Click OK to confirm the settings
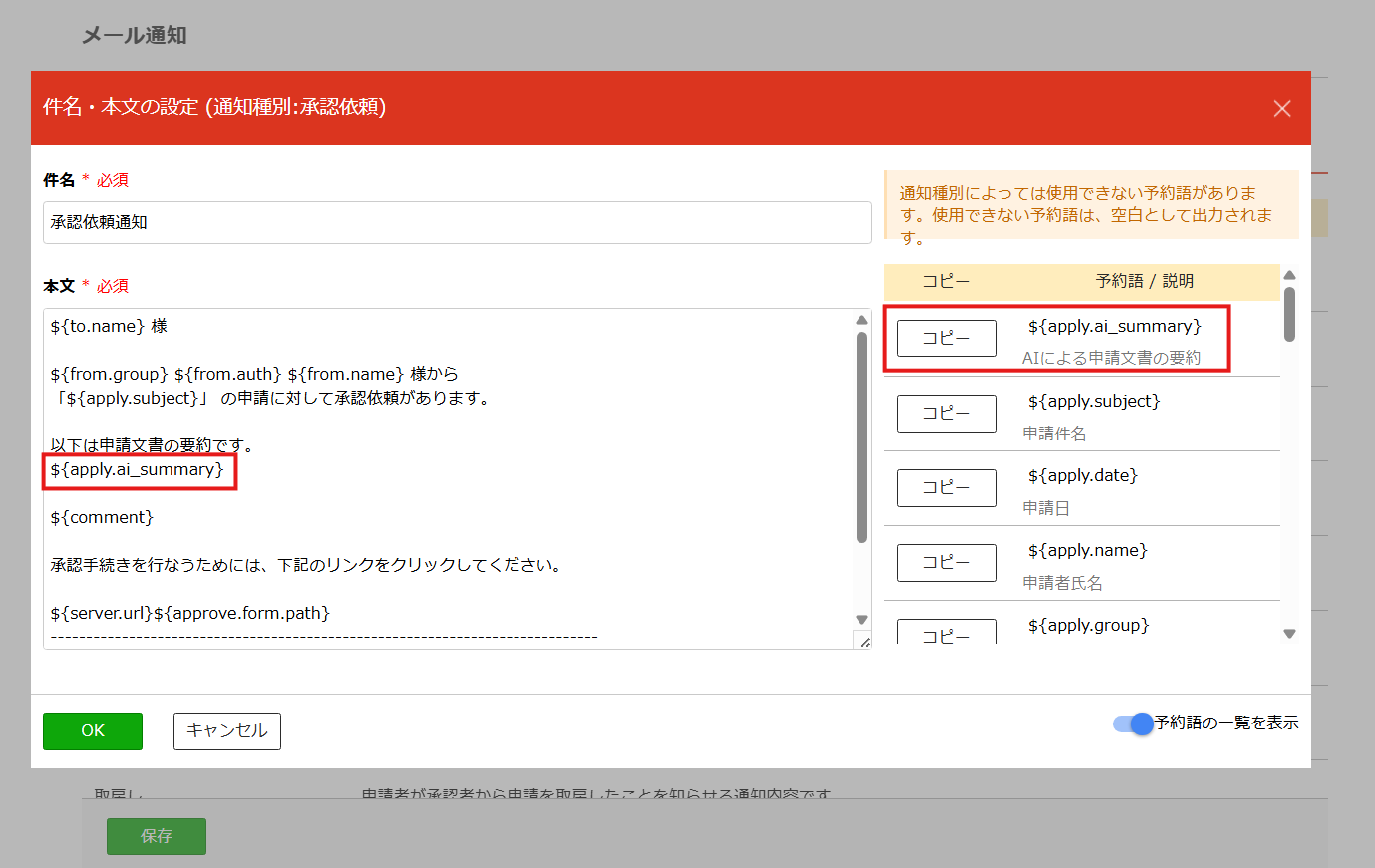 tap(92, 730)
